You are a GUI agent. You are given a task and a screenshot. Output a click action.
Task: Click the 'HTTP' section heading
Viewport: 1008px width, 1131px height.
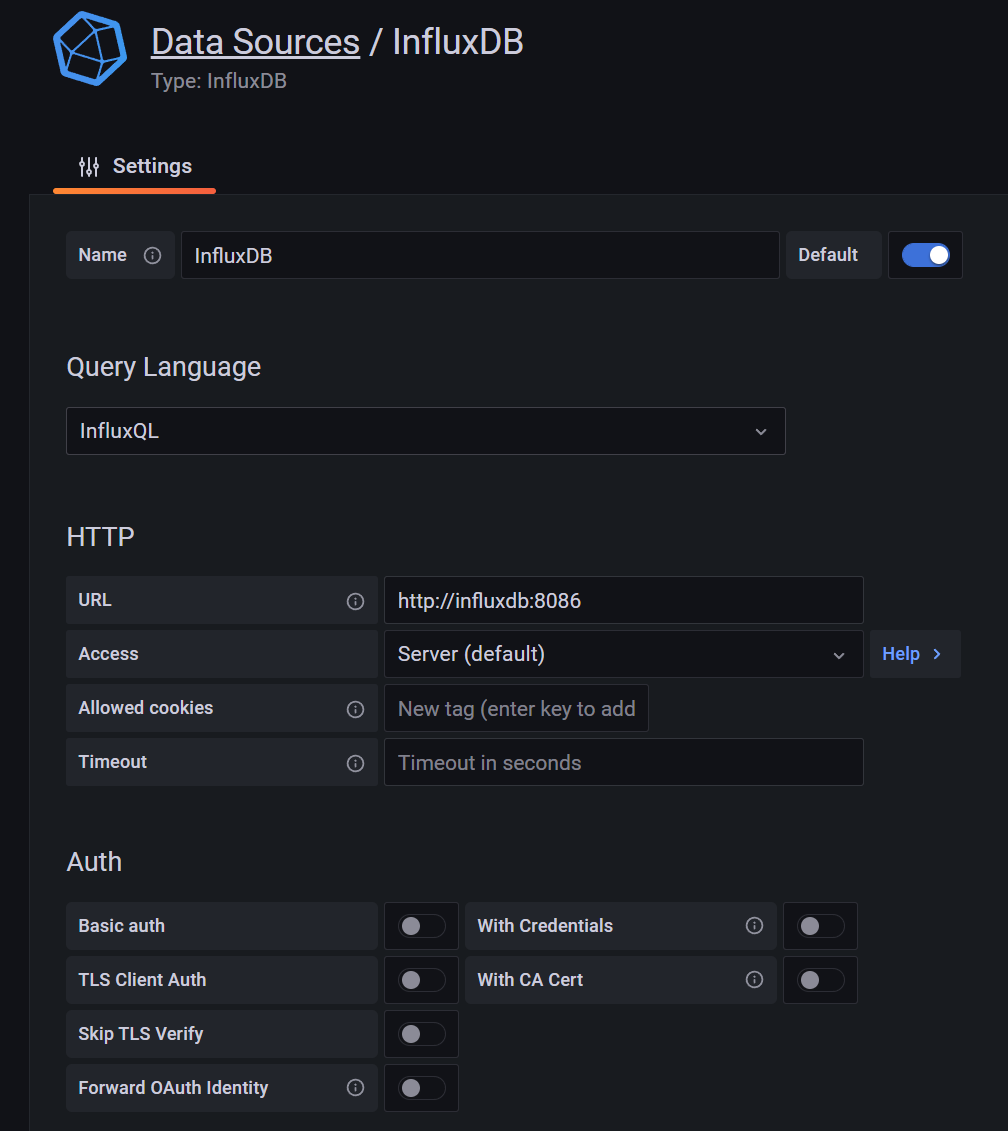(100, 537)
